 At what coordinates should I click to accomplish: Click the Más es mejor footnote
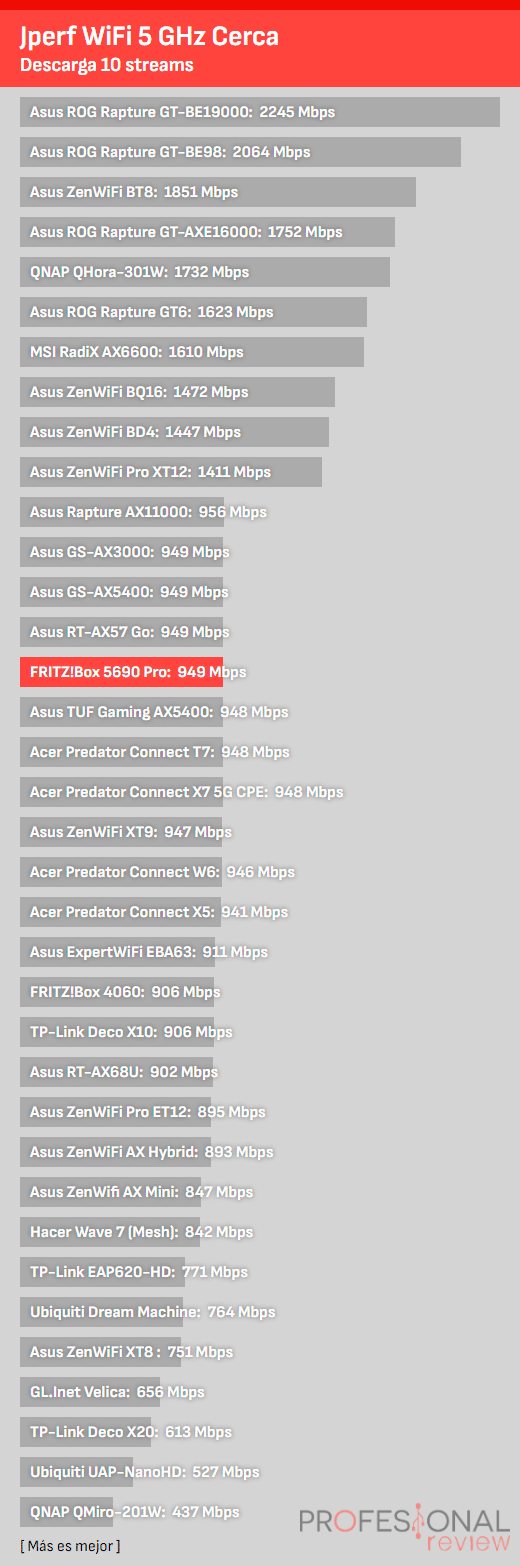pyautogui.click(x=70, y=1546)
